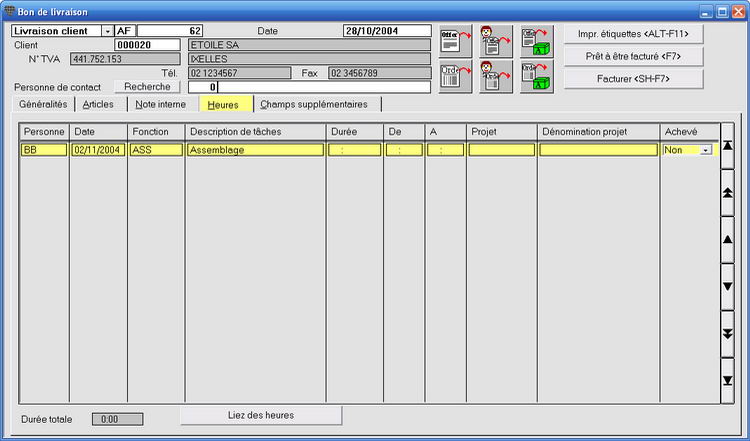
Task: Click the Durée totale value 0:00
Action: (x=117, y=419)
